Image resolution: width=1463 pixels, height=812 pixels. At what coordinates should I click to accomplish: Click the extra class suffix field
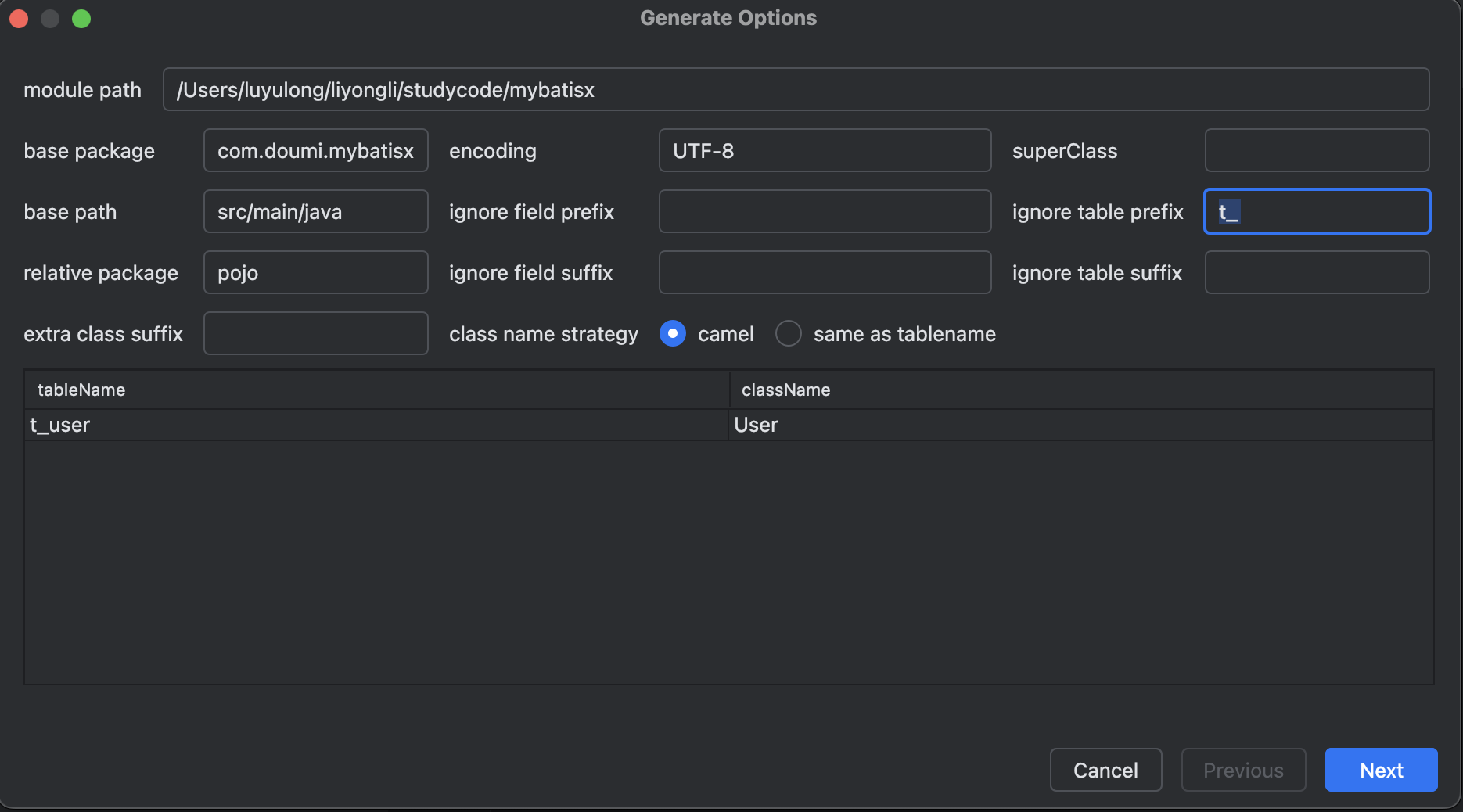[x=315, y=334]
